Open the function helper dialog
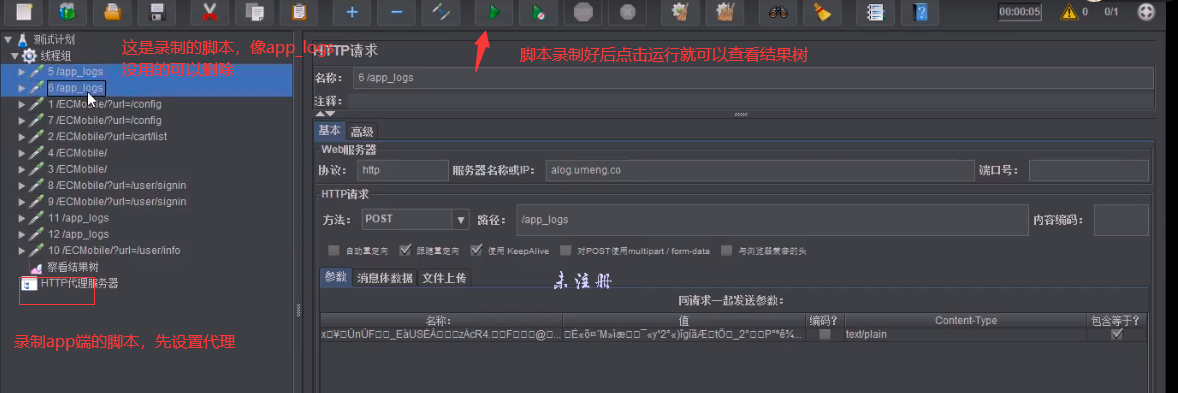The image size is (1178, 393). coord(874,11)
